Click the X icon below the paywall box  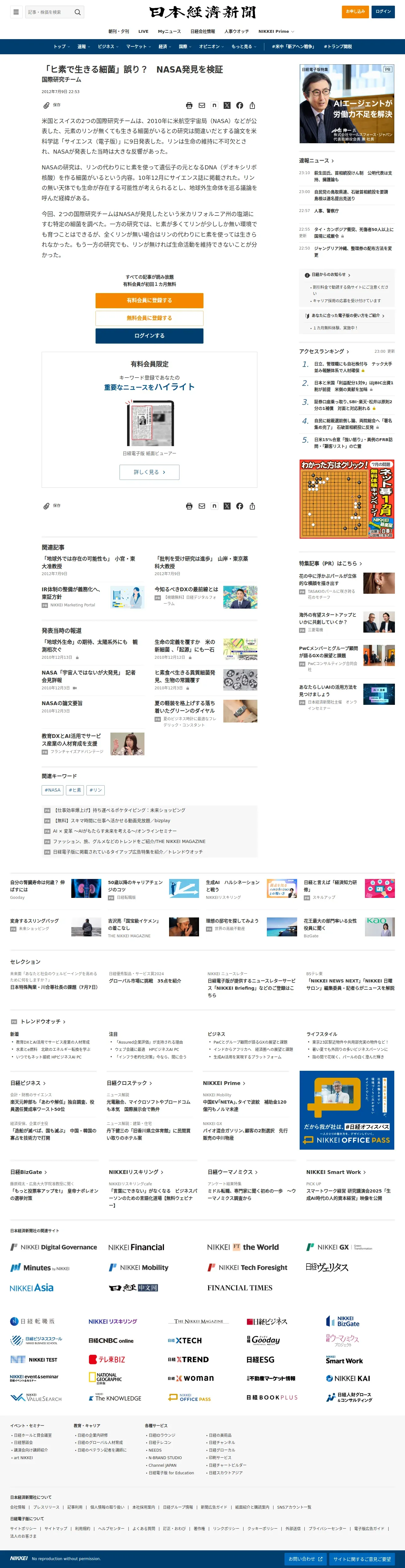(227, 506)
